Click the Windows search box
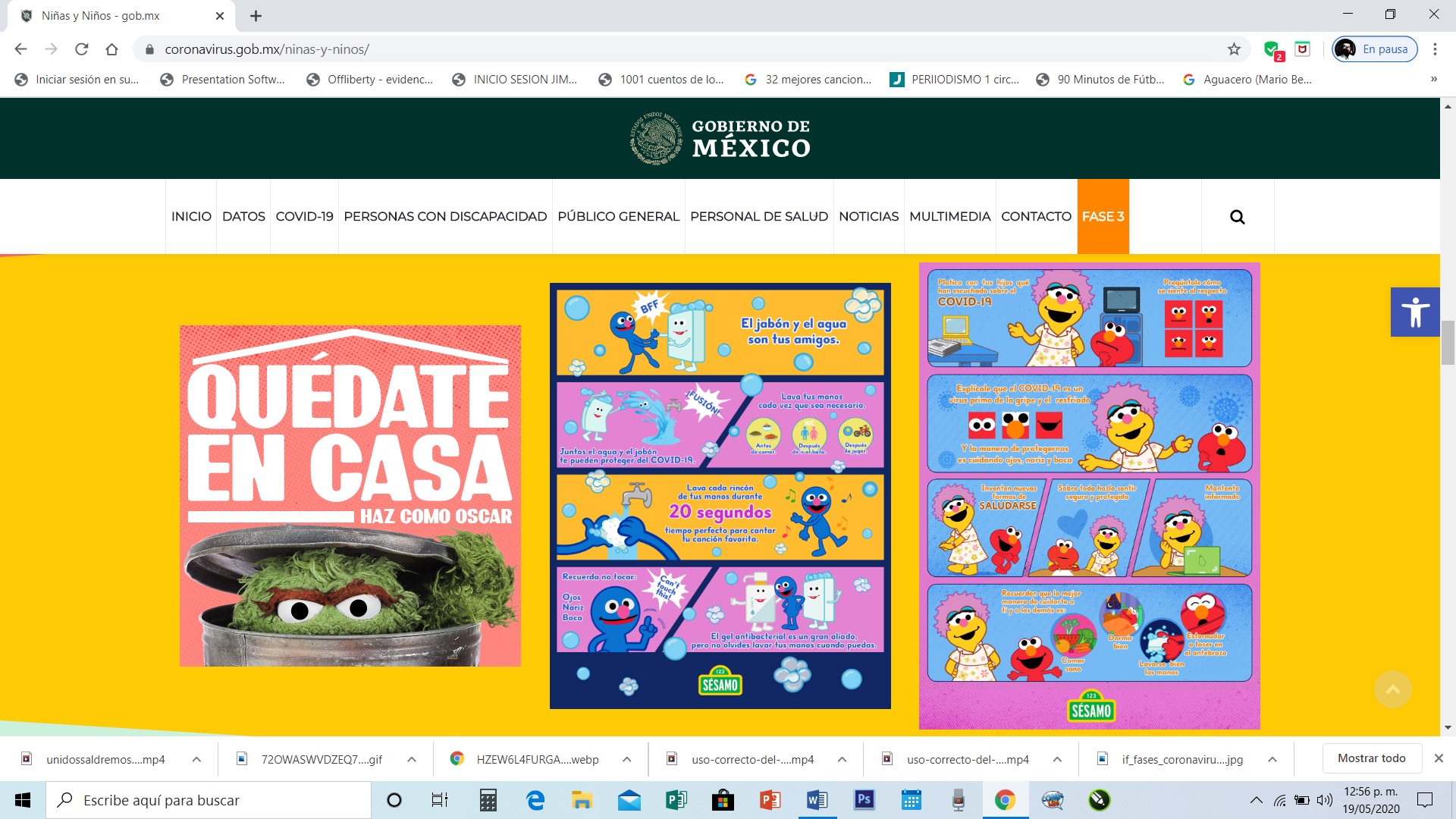The width and height of the screenshot is (1456, 819). (x=209, y=800)
